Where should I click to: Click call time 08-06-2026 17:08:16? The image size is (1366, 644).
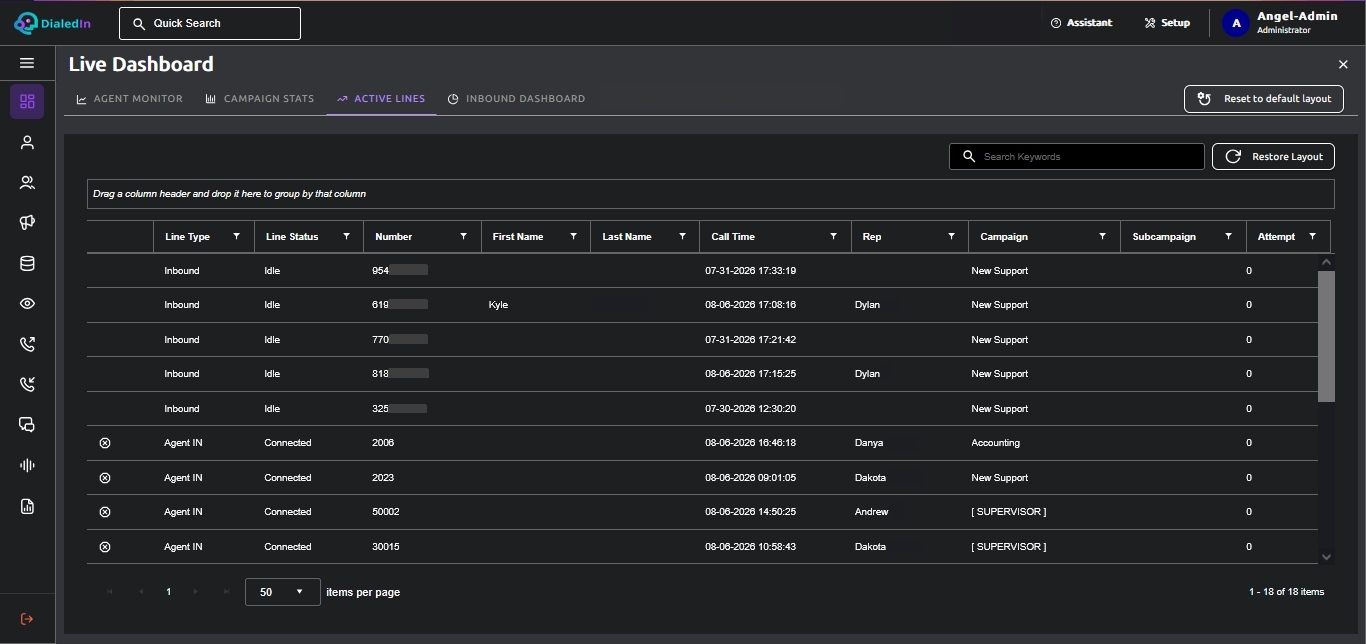(751, 305)
